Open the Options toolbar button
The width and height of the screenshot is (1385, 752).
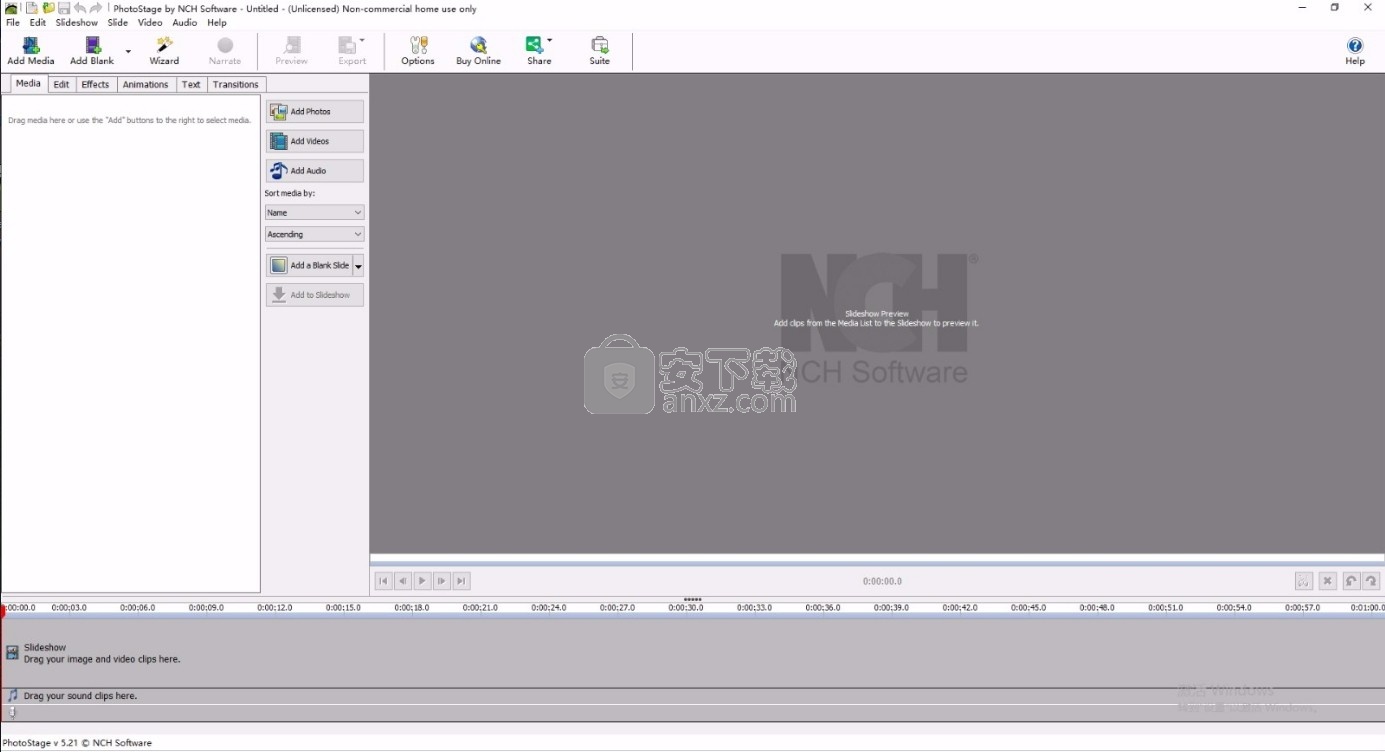click(x=418, y=51)
